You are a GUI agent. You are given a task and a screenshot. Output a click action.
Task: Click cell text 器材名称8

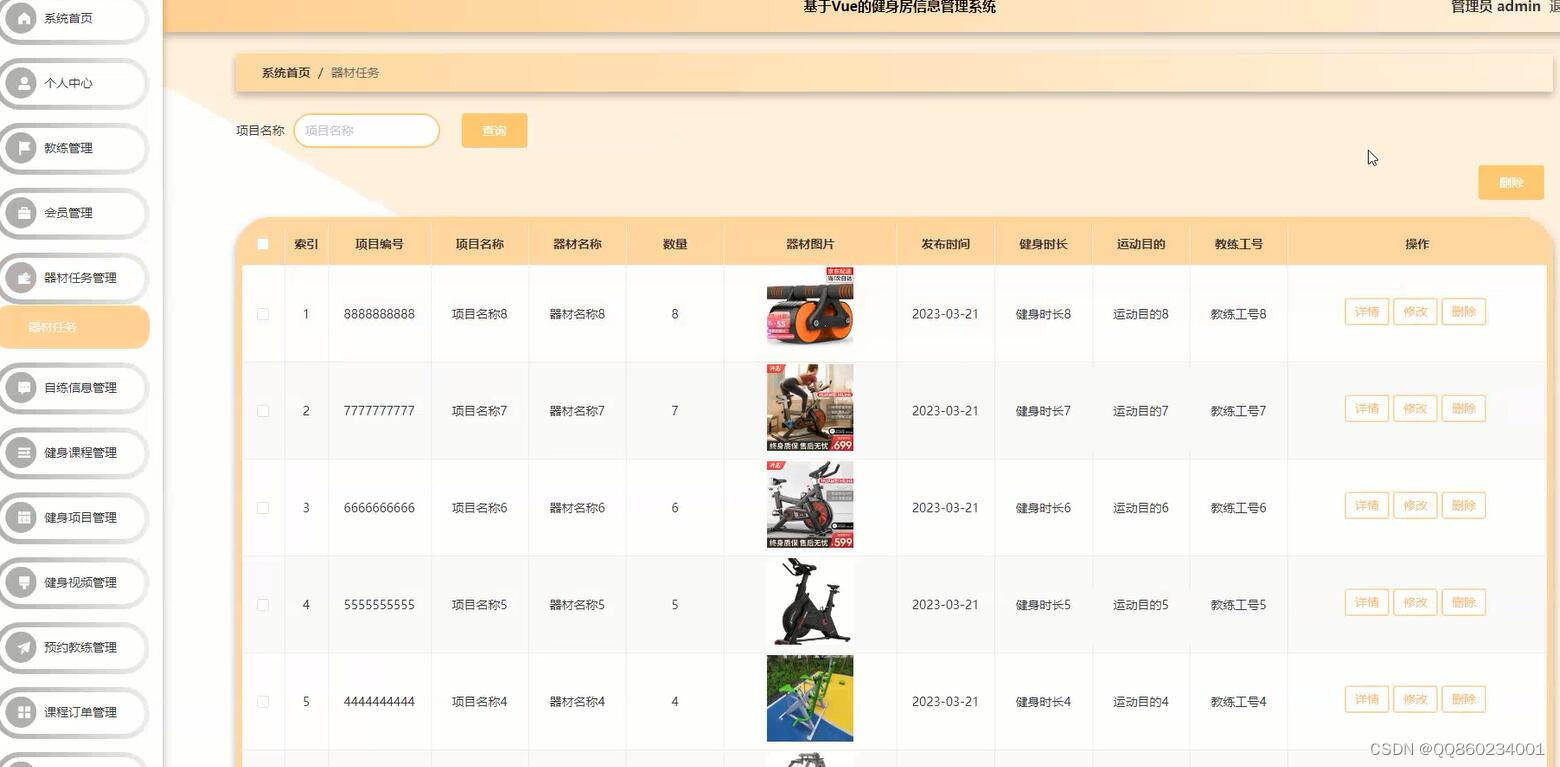coord(577,314)
